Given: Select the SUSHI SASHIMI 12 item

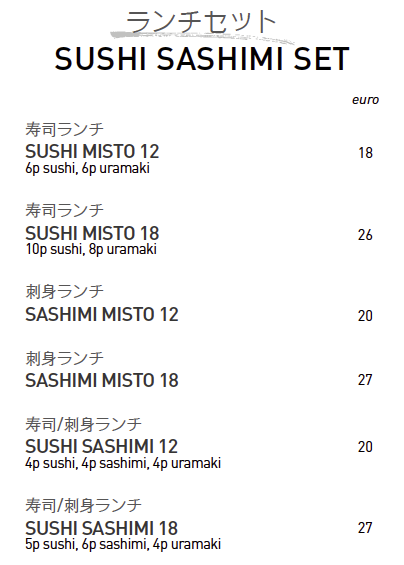Looking at the screenshot, I should click(102, 446).
